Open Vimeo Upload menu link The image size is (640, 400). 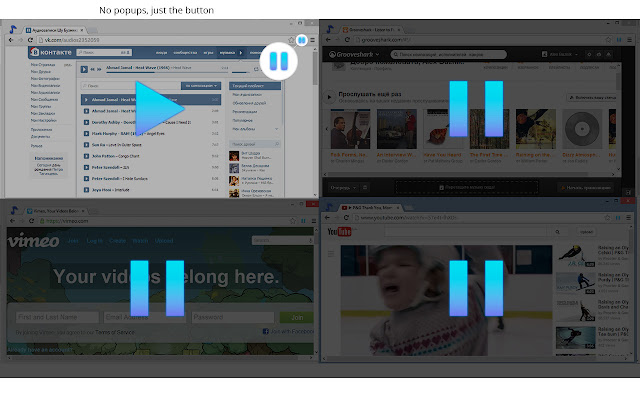pyautogui.click(x=164, y=241)
